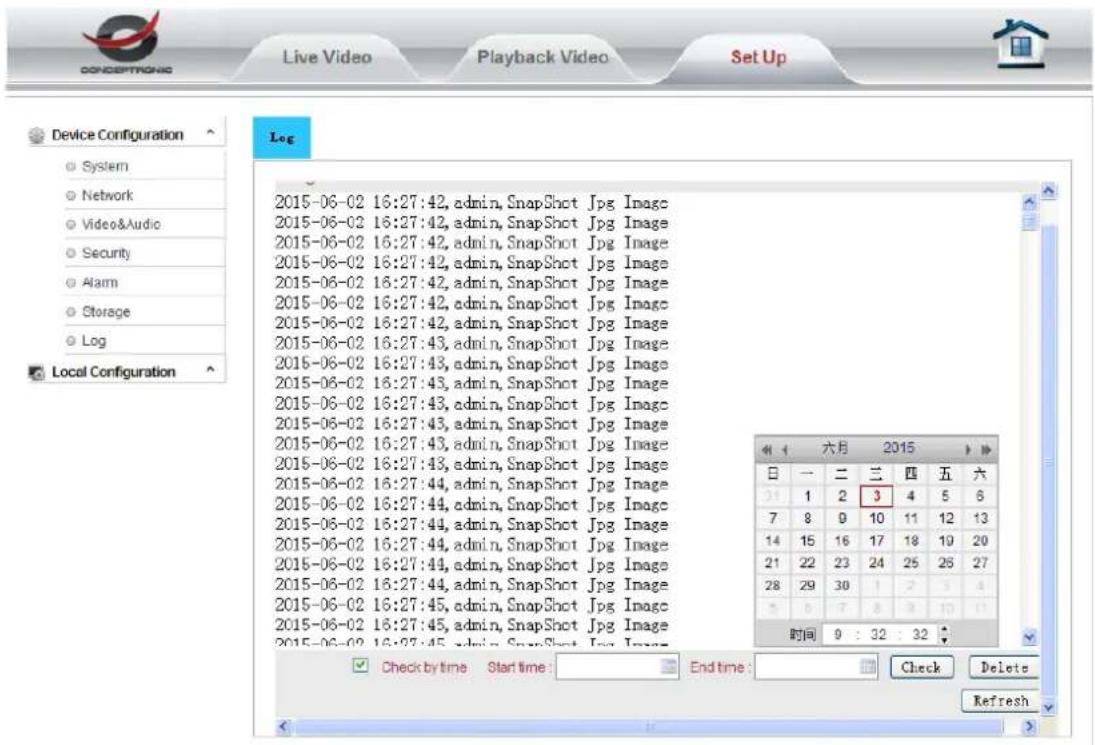Select day 10 in the calendar
1095x745 pixels.
[876, 518]
